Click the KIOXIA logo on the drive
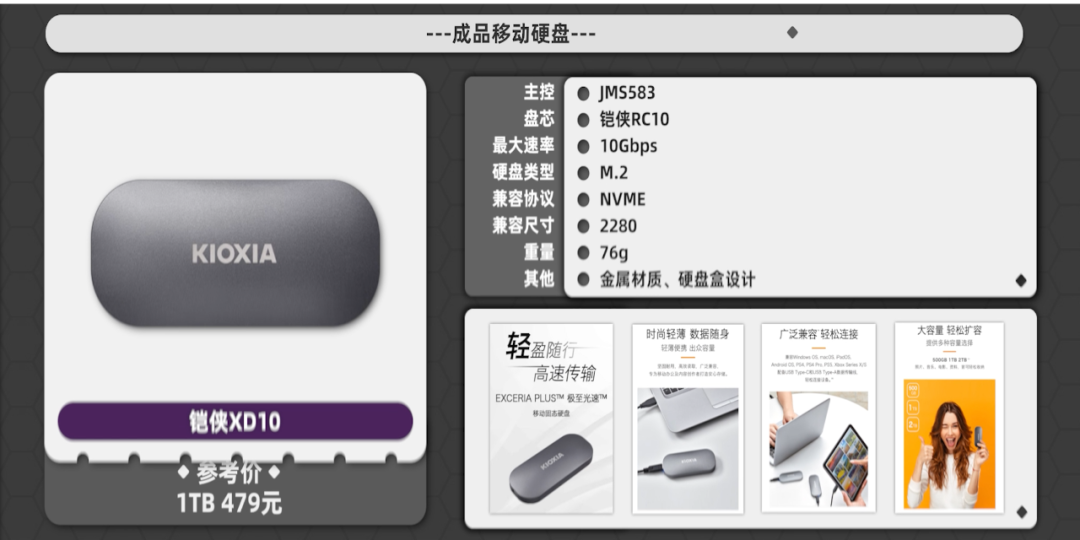Image resolution: width=1080 pixels, height=540 pixels. tap(234, 253)
